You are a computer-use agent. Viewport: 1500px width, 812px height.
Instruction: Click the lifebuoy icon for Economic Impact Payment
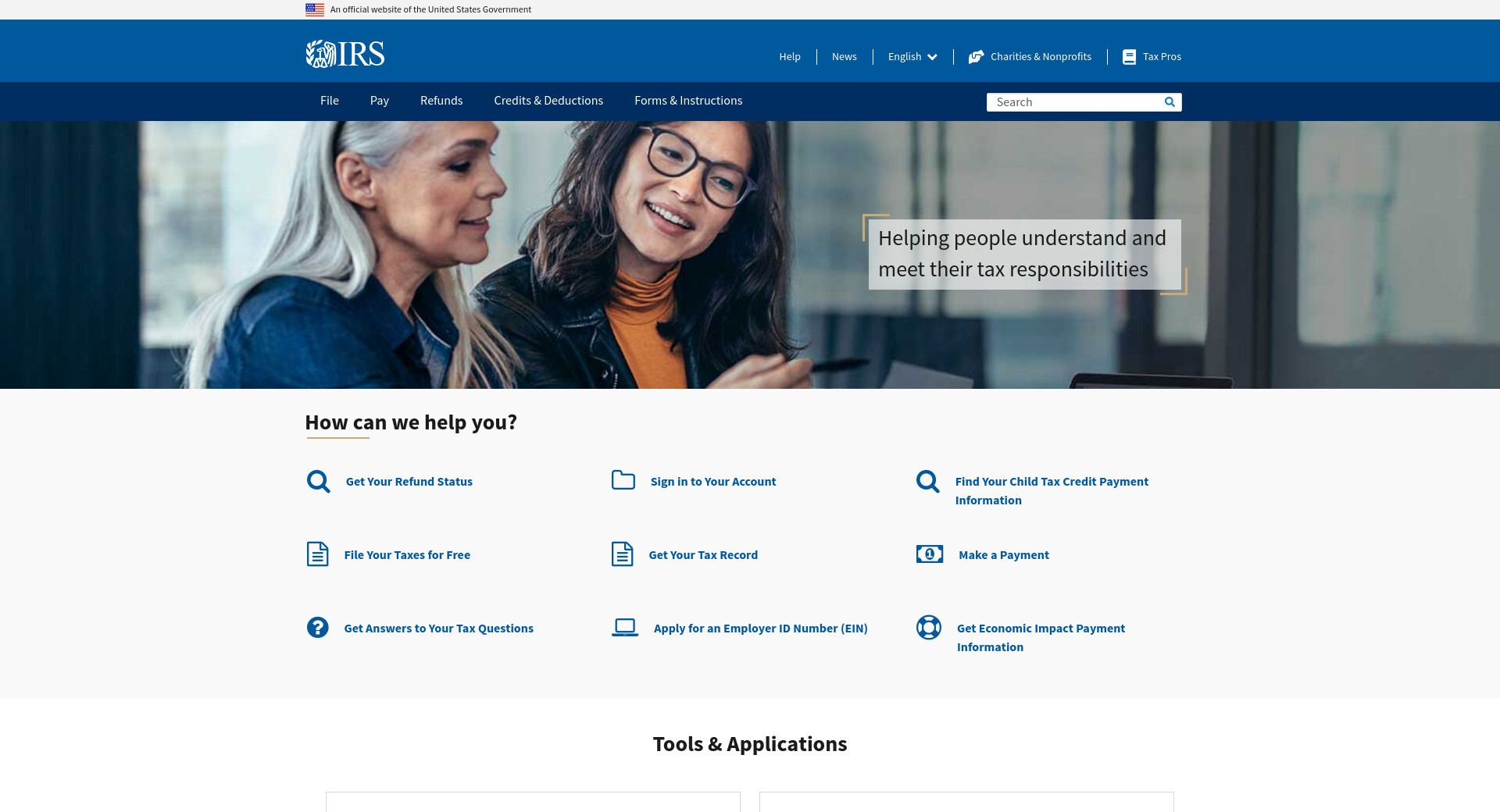pos(928,628)
